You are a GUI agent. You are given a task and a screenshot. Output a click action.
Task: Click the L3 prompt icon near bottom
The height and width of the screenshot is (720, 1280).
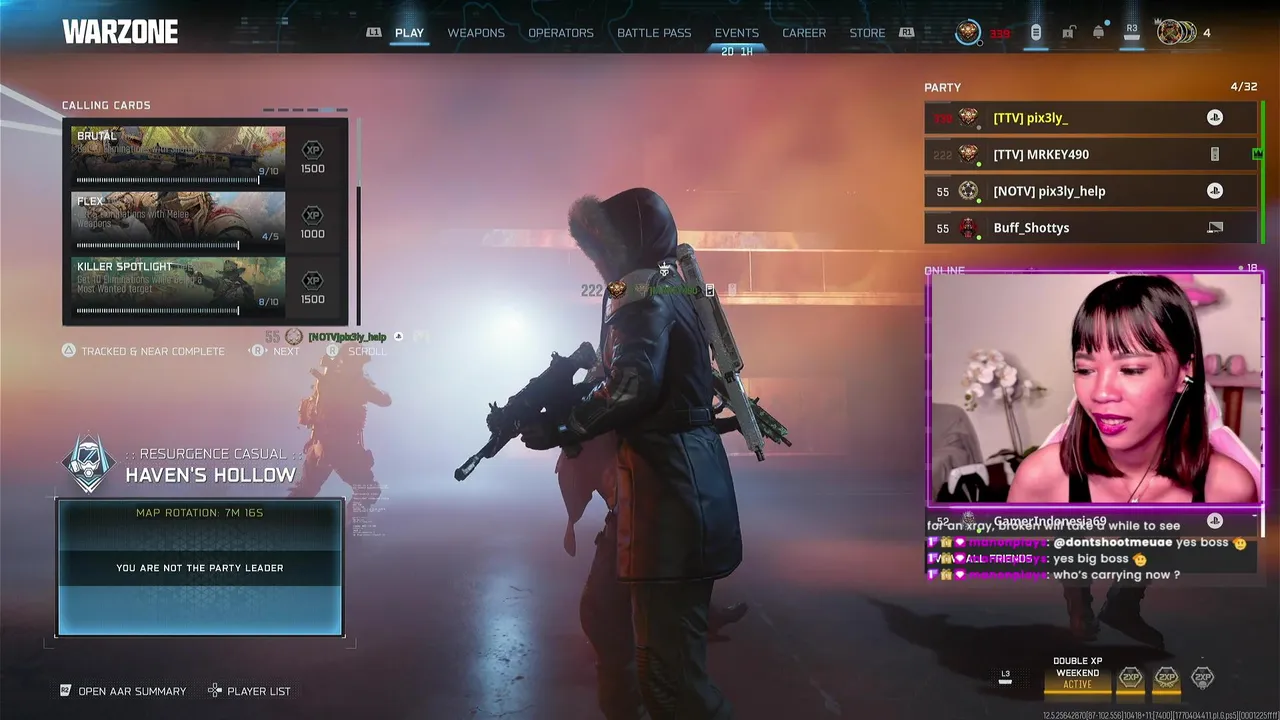coord(1006,677)
